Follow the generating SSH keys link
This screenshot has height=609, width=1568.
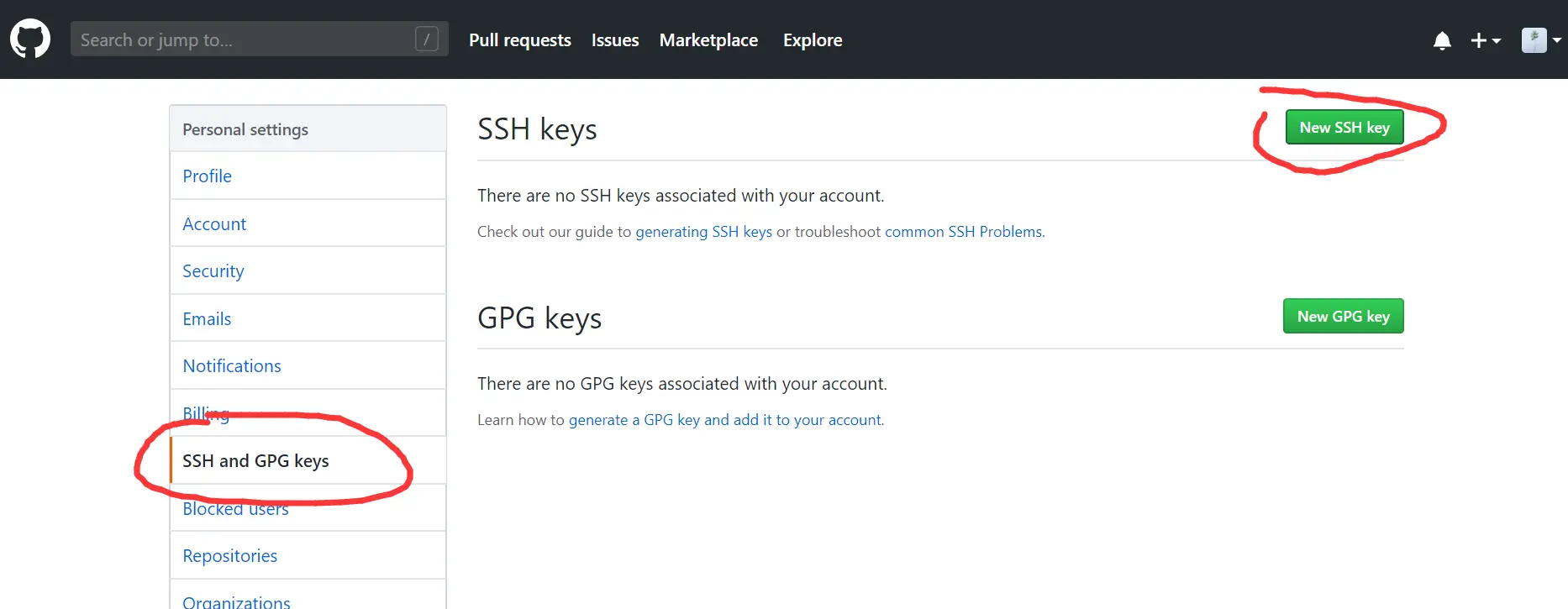pos(703,232)
